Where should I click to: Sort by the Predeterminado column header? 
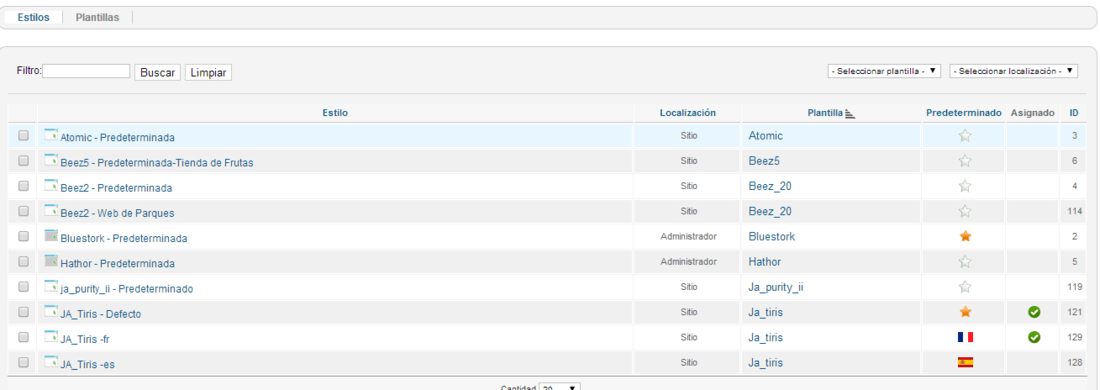pyautogui.click(x=964, y=112)
